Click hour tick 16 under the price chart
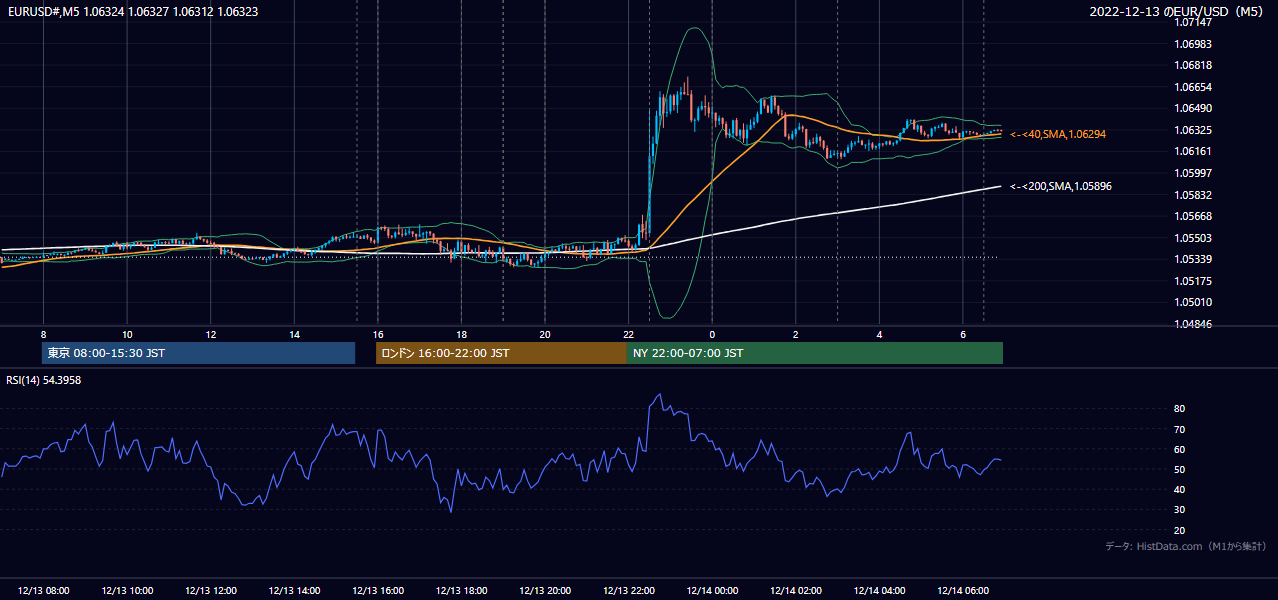Screen dimensions: 1278x600 coord(378,334)
